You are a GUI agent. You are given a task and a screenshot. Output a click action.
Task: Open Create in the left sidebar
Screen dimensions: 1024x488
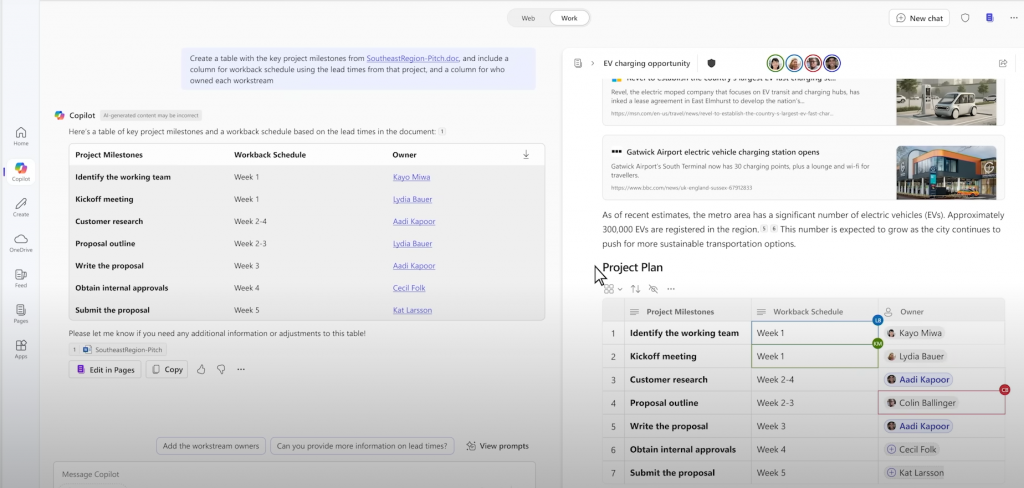tap(21, 207)
